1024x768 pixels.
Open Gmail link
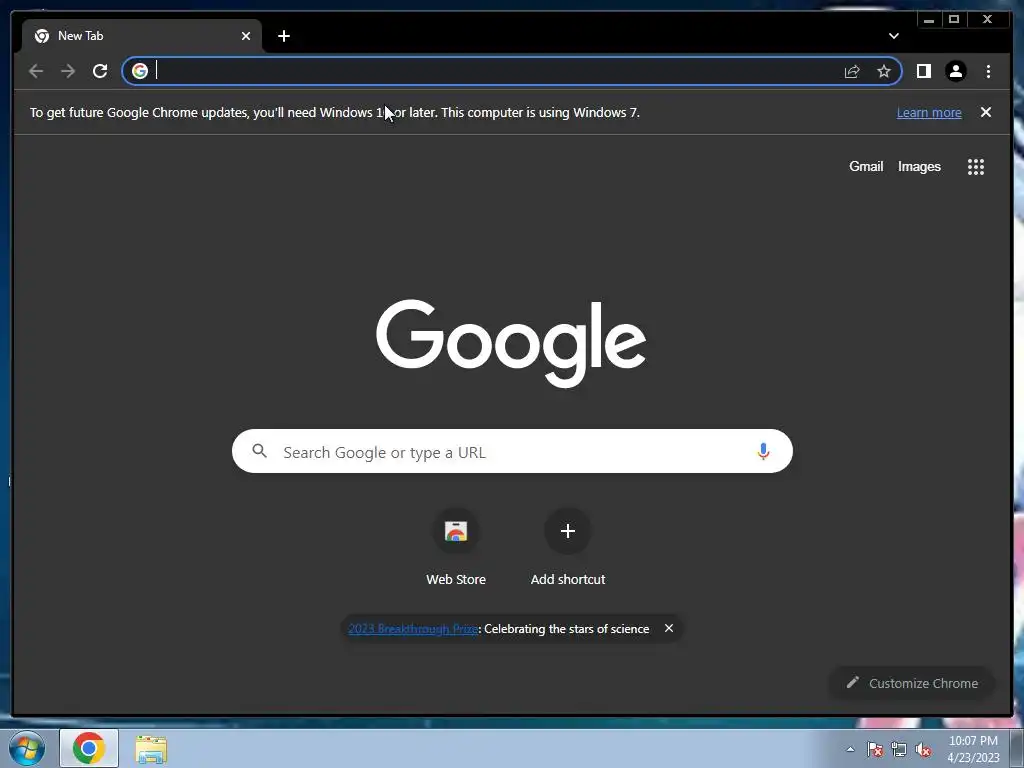click(866, 167)
